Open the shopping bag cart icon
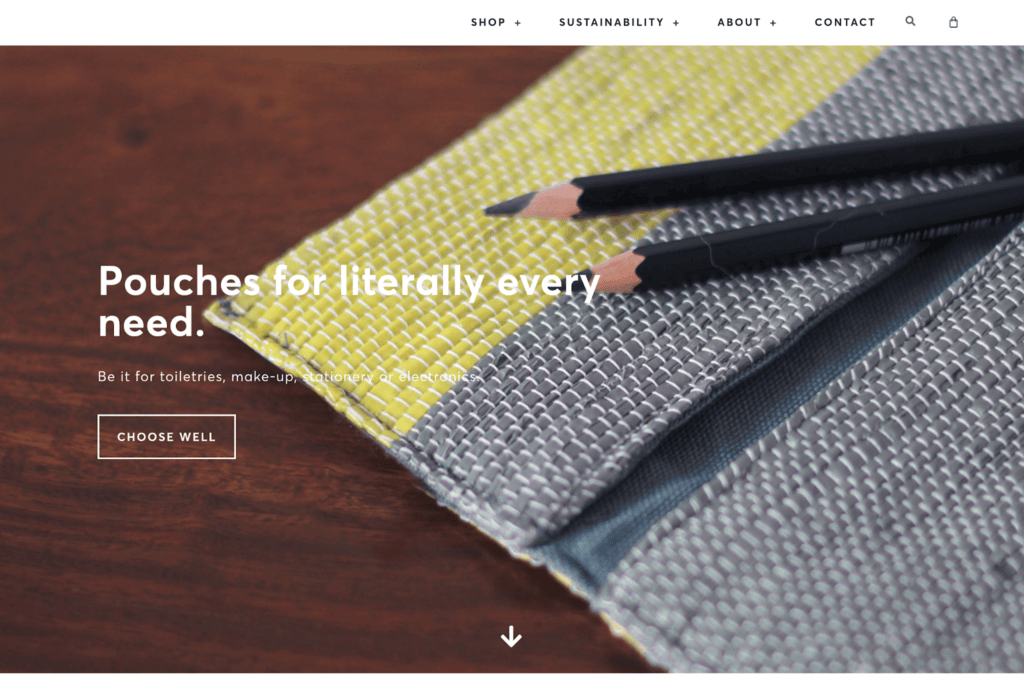 pos(953,22)
